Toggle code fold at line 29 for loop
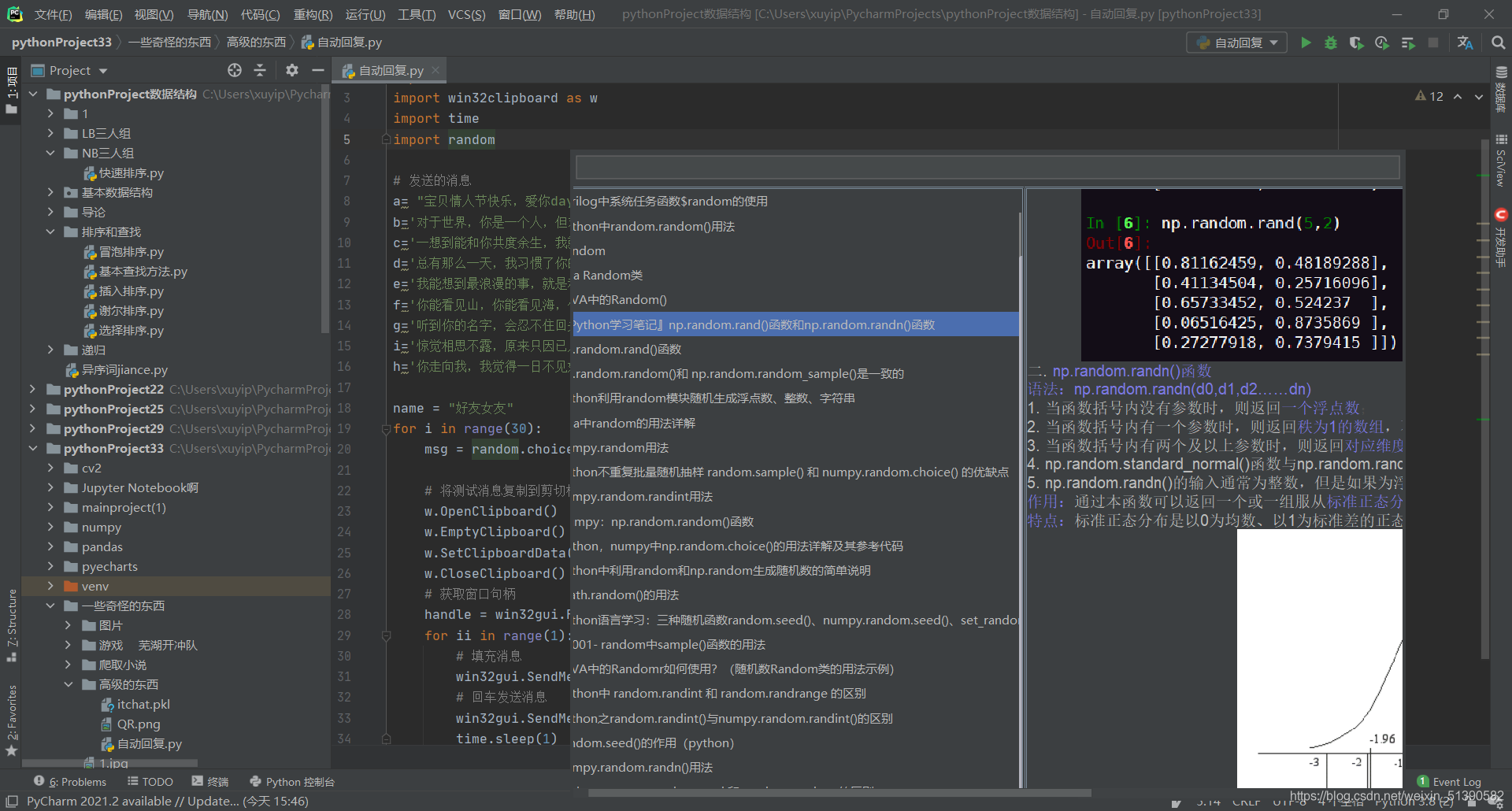Image resolution: width=1512 pixels, height=811 pixels. (386, 635)
